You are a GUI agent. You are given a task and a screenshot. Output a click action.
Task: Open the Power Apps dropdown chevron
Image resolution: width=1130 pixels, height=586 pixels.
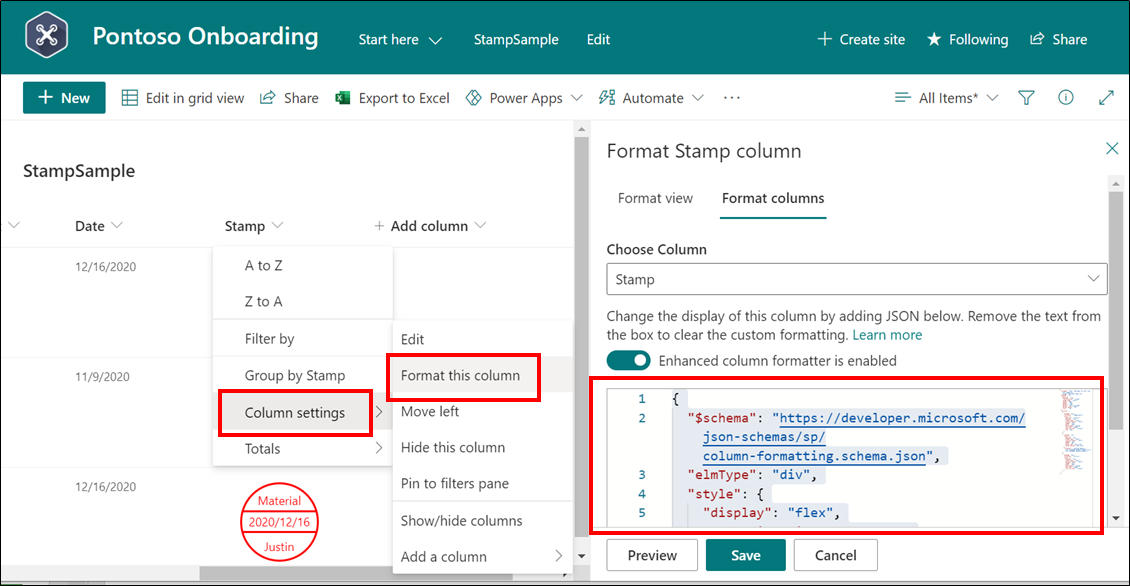(577, 98)
